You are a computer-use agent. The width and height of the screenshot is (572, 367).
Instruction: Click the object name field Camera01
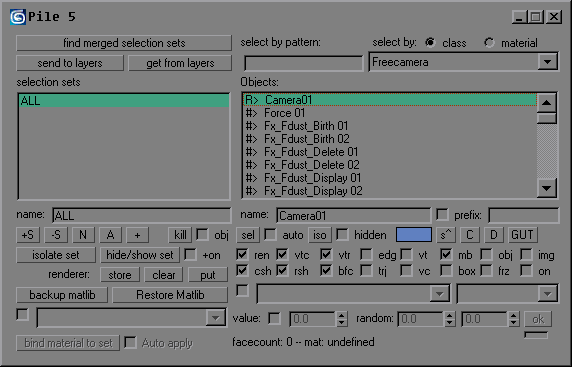tap(353, 216)
